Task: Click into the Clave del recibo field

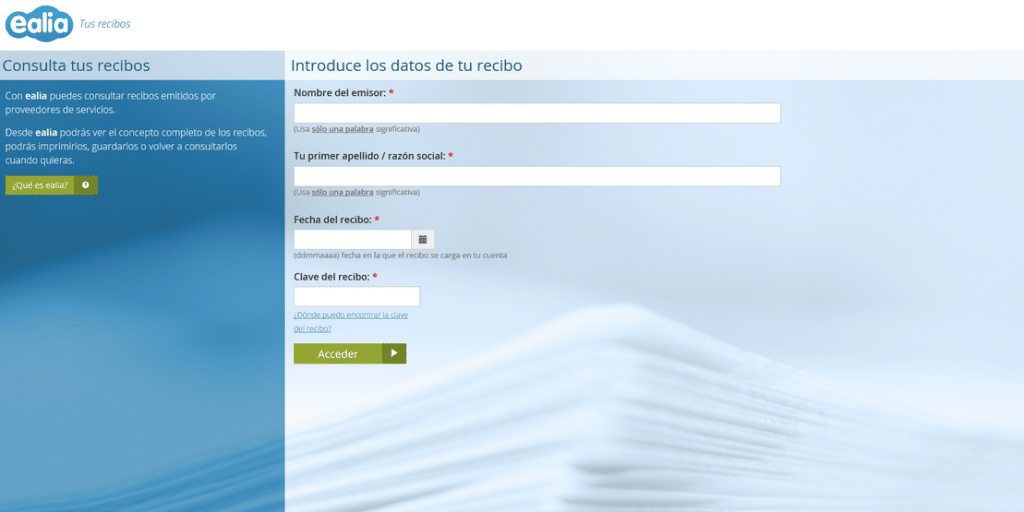Action: 356,297
